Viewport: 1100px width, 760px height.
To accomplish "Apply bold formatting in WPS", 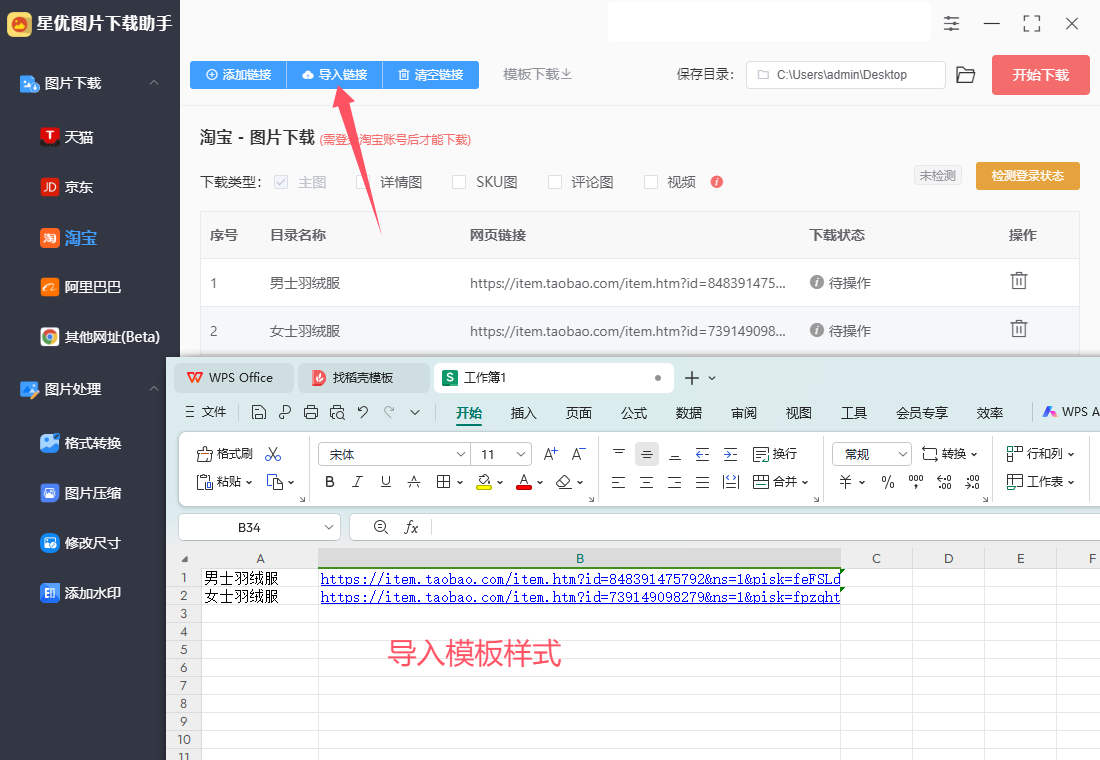I will click(330, 482).
